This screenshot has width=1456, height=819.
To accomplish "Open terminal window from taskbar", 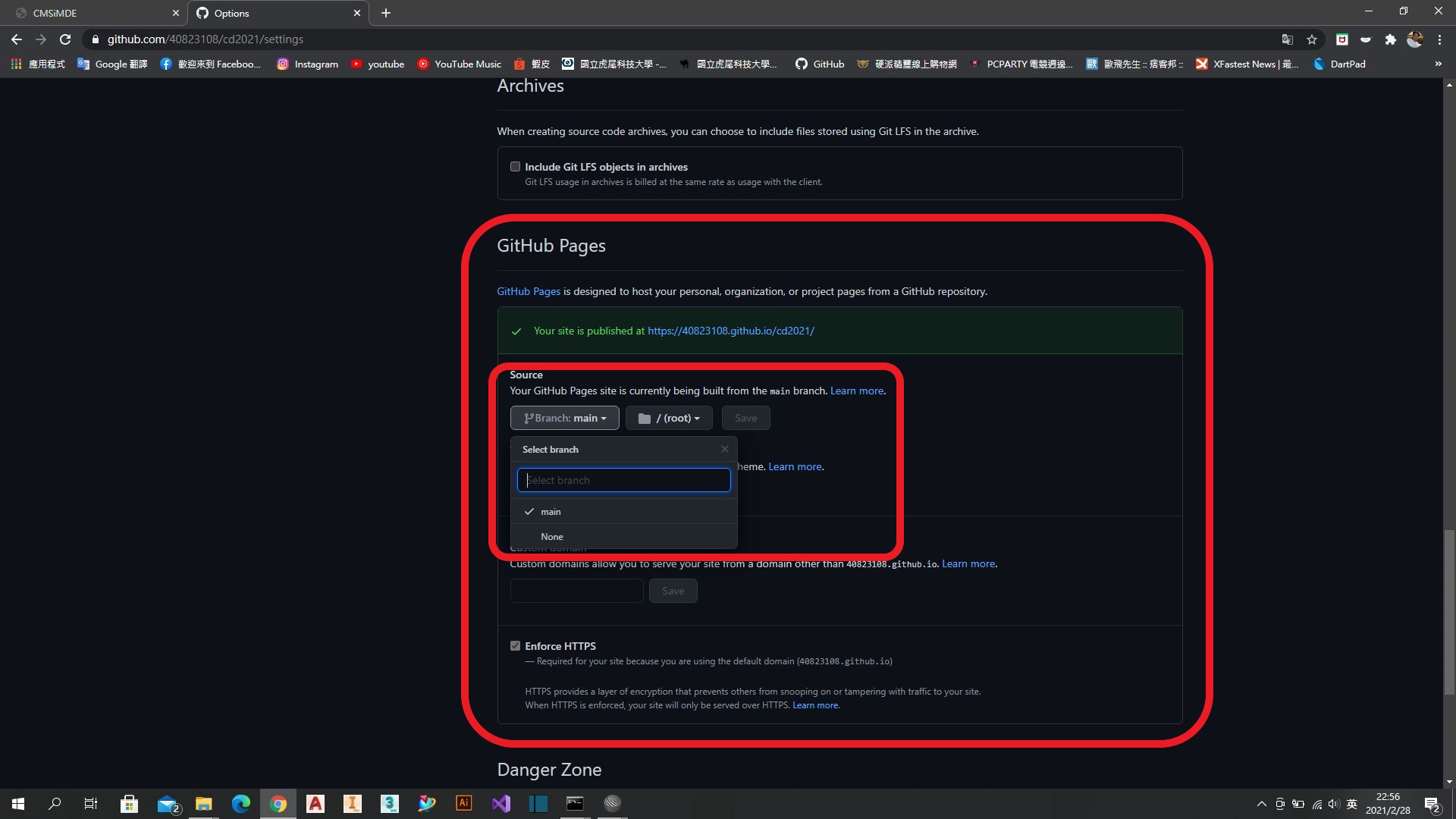I will pos(575,804).
